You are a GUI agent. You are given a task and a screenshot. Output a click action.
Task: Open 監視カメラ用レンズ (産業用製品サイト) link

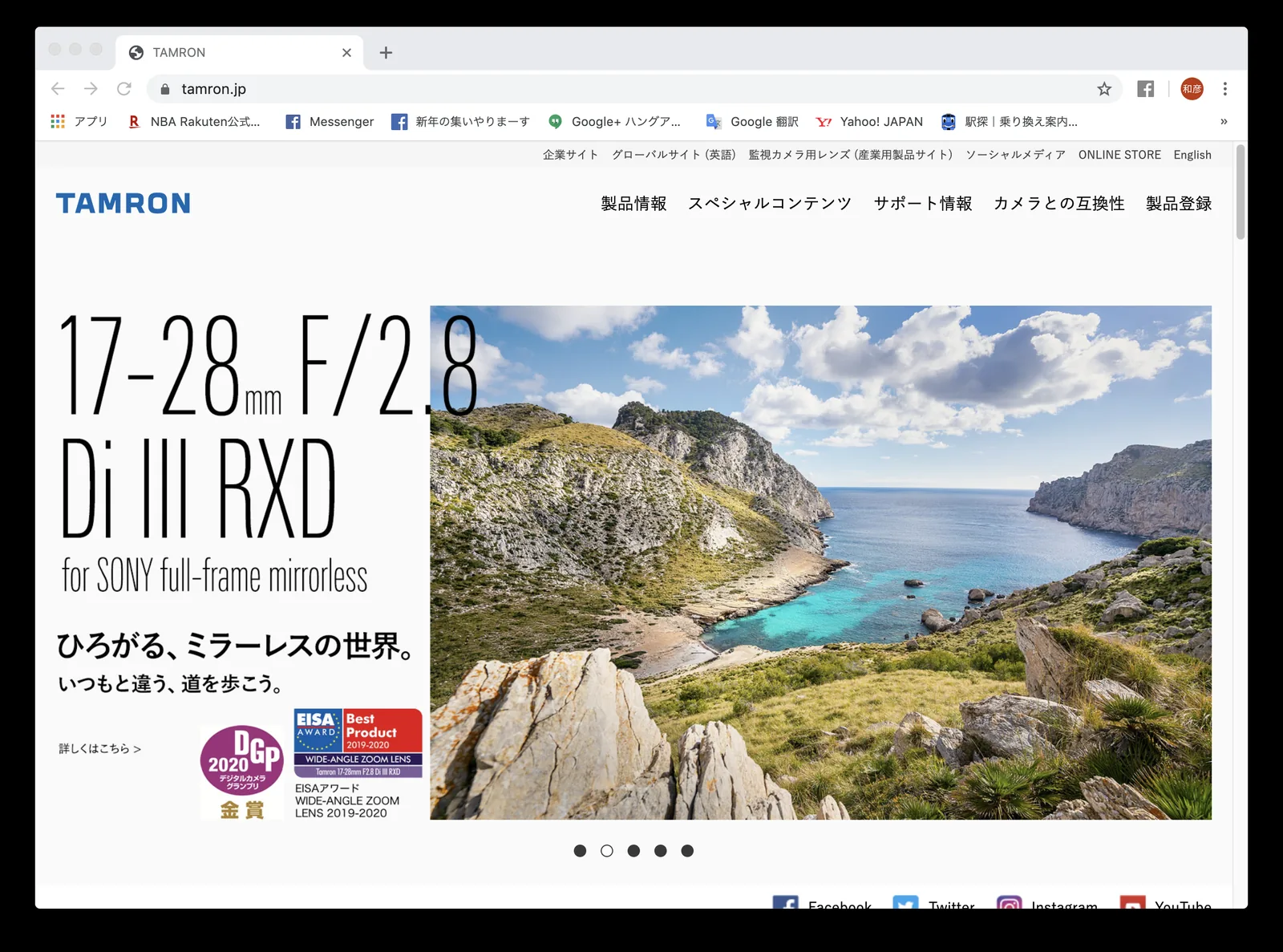851,155
